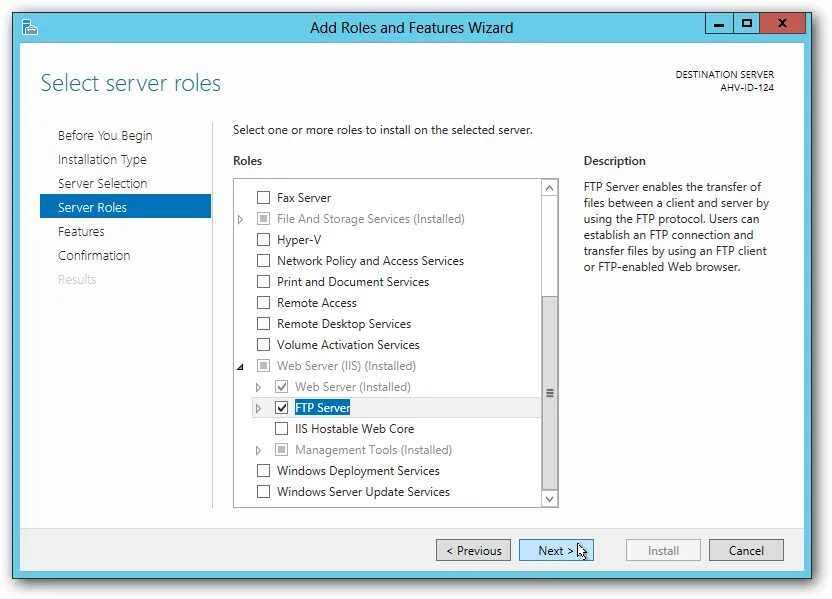Check the Fax Server role
832x599 pixels.
click(x=263, y=197)
